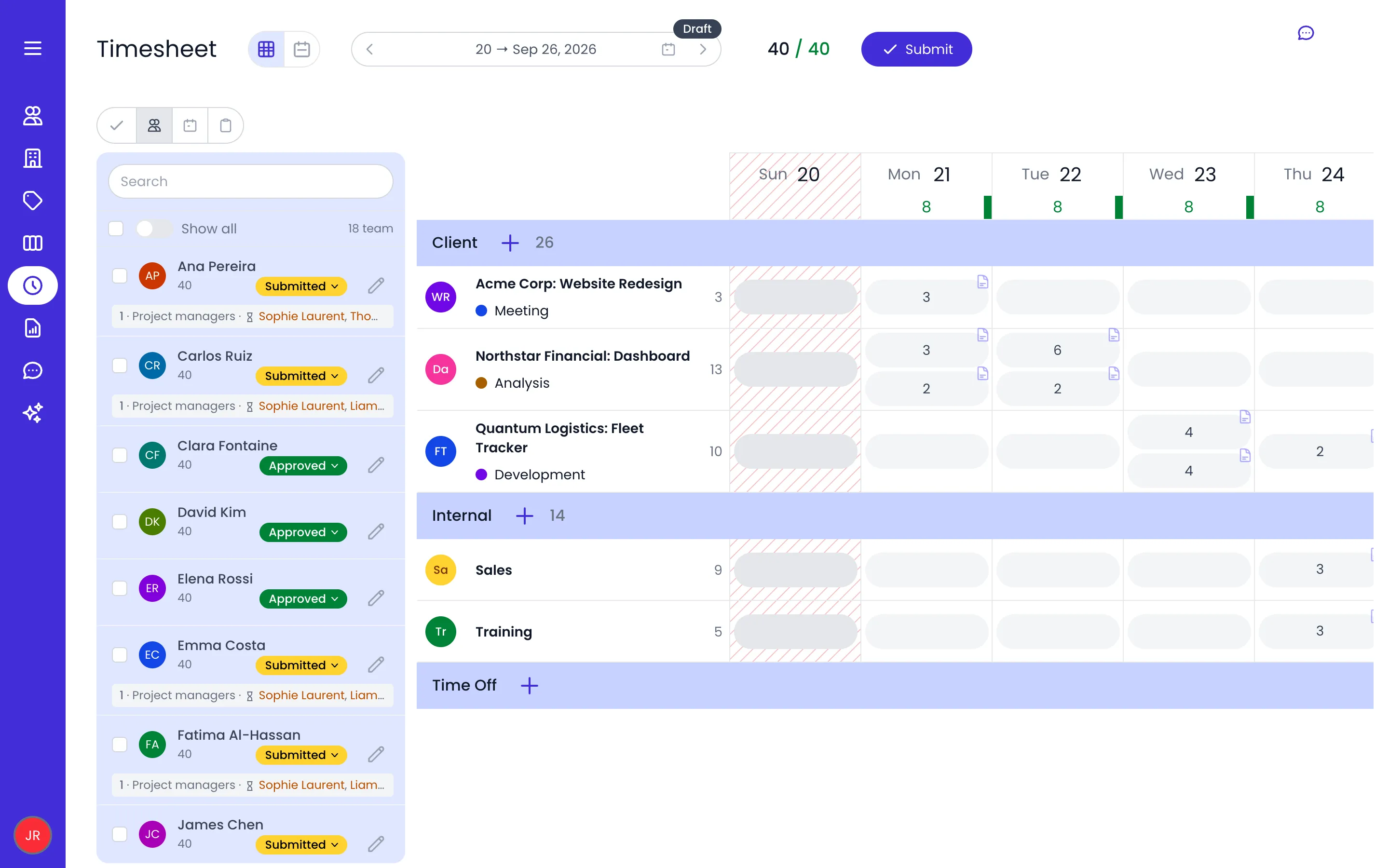Open the chat messages icon in sidebar
Image resolution: width=1389 pixels, height=868 pixels.
pos(33,370)
